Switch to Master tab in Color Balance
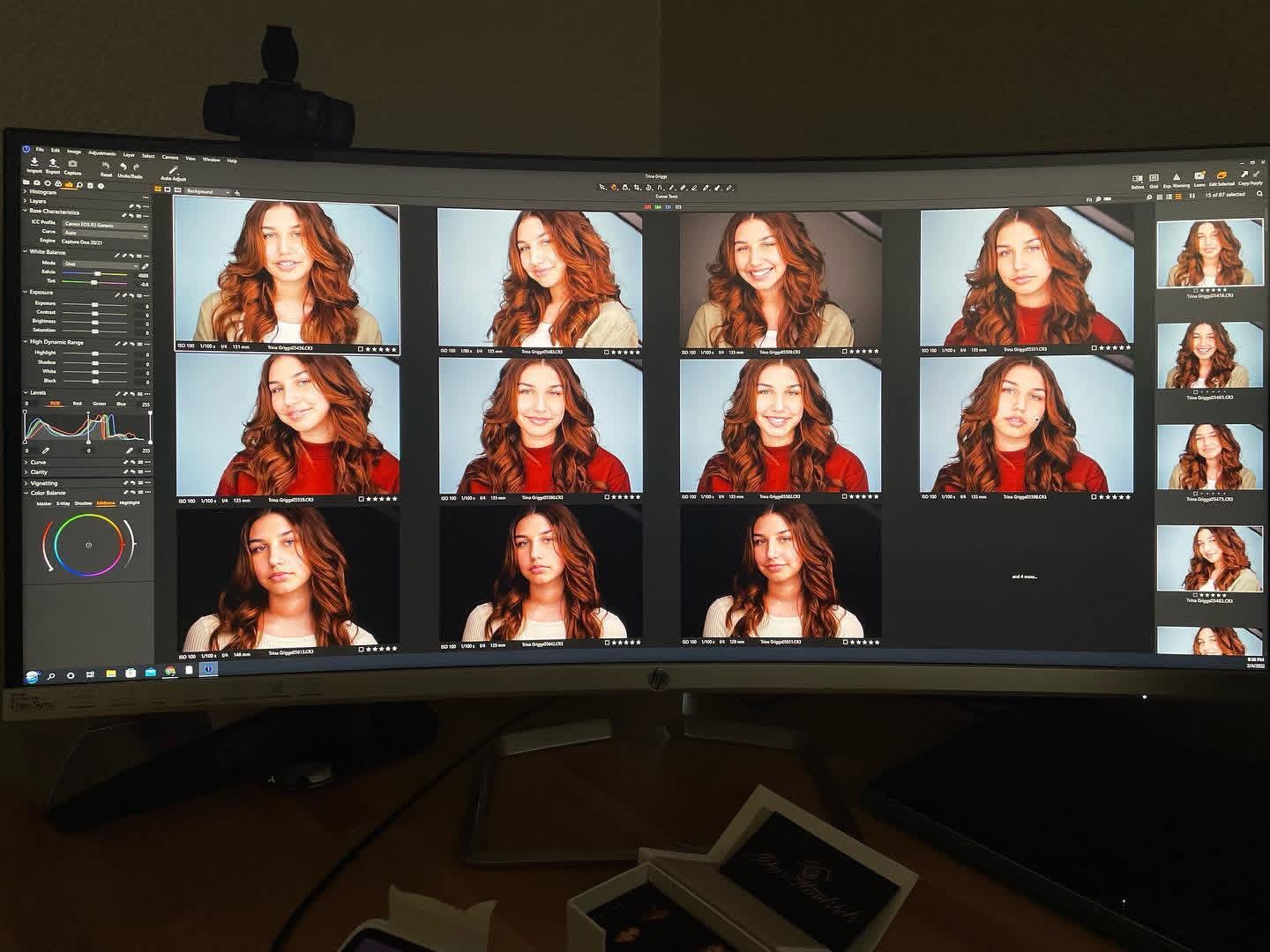 coord(43,503)
